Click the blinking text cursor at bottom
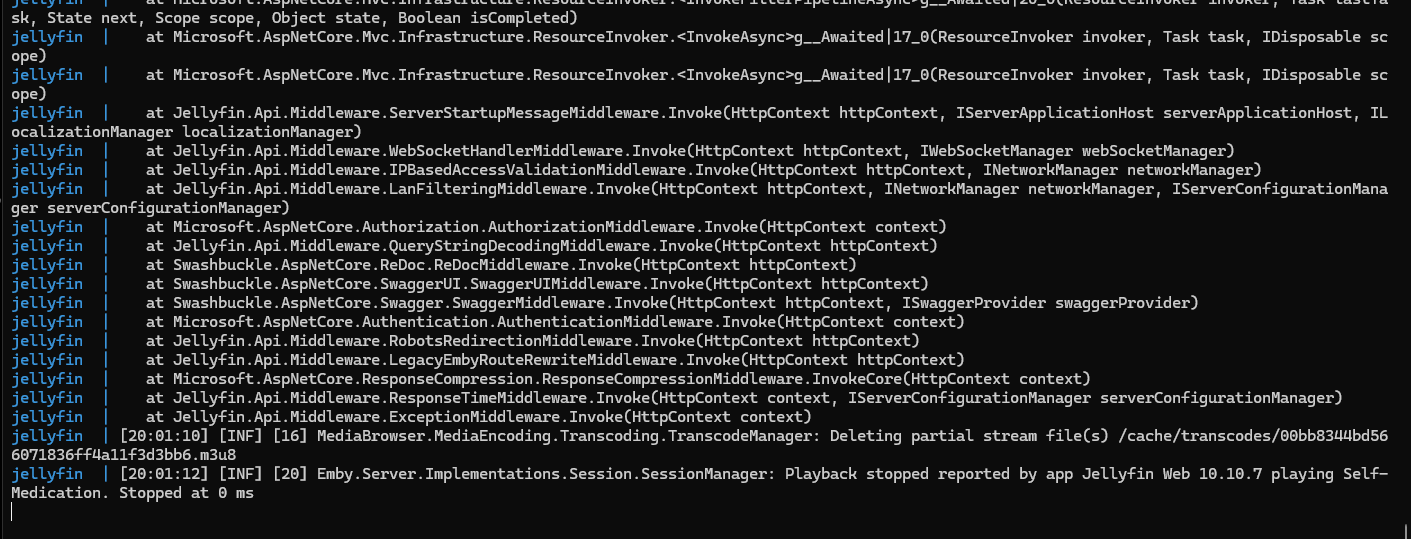 pyautogui.click(x=12, y=512)
